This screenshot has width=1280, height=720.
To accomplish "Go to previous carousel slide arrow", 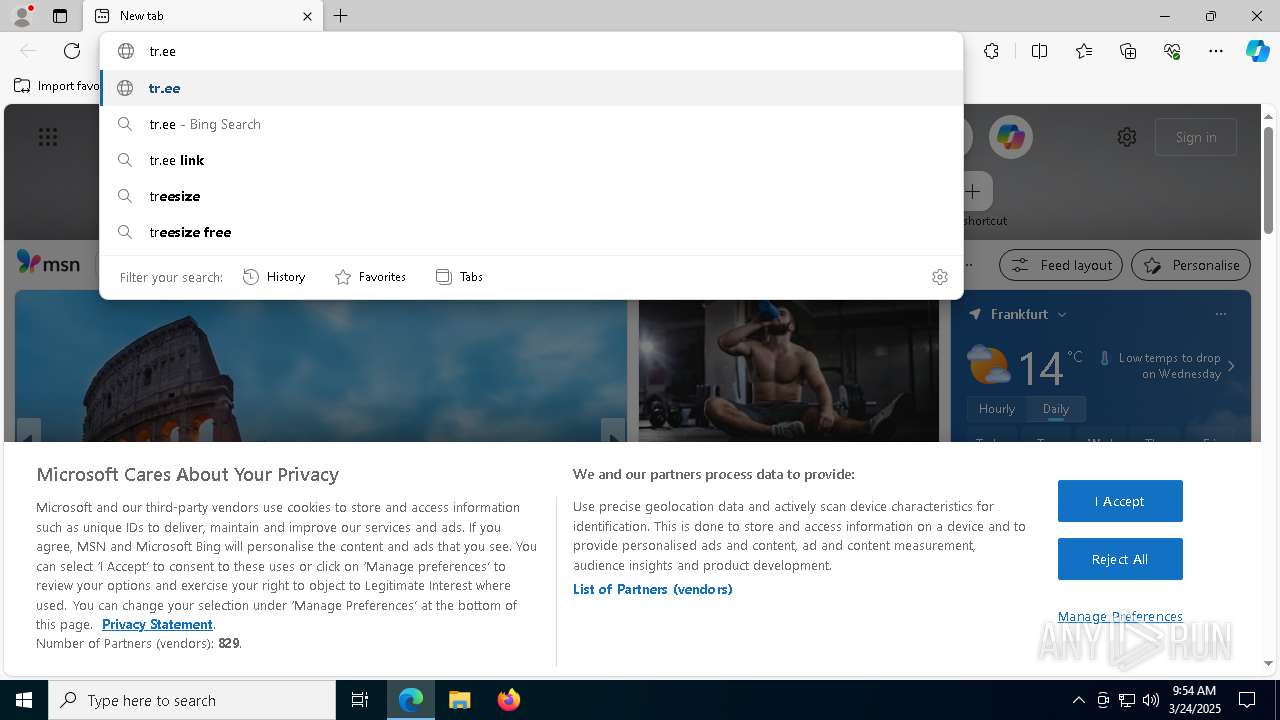I will (x=29, y=431).
